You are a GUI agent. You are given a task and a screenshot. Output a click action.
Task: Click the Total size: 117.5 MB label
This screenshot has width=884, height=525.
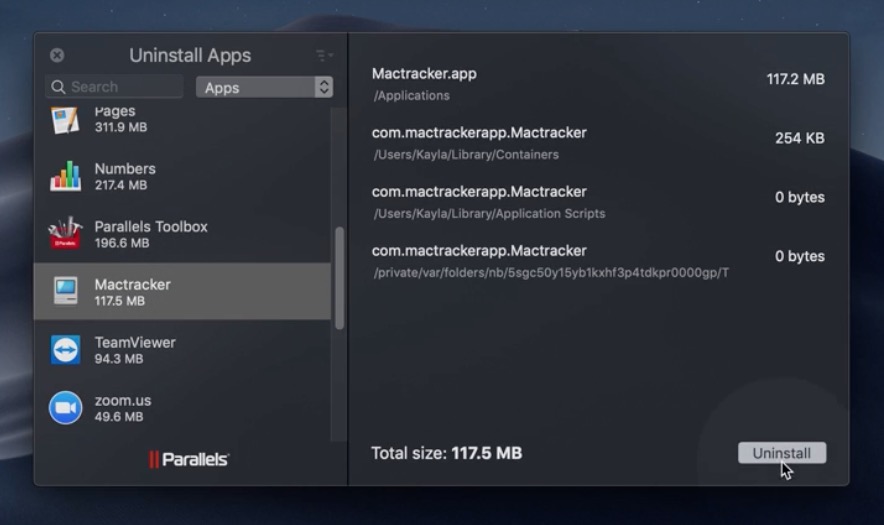pos(447,453)
